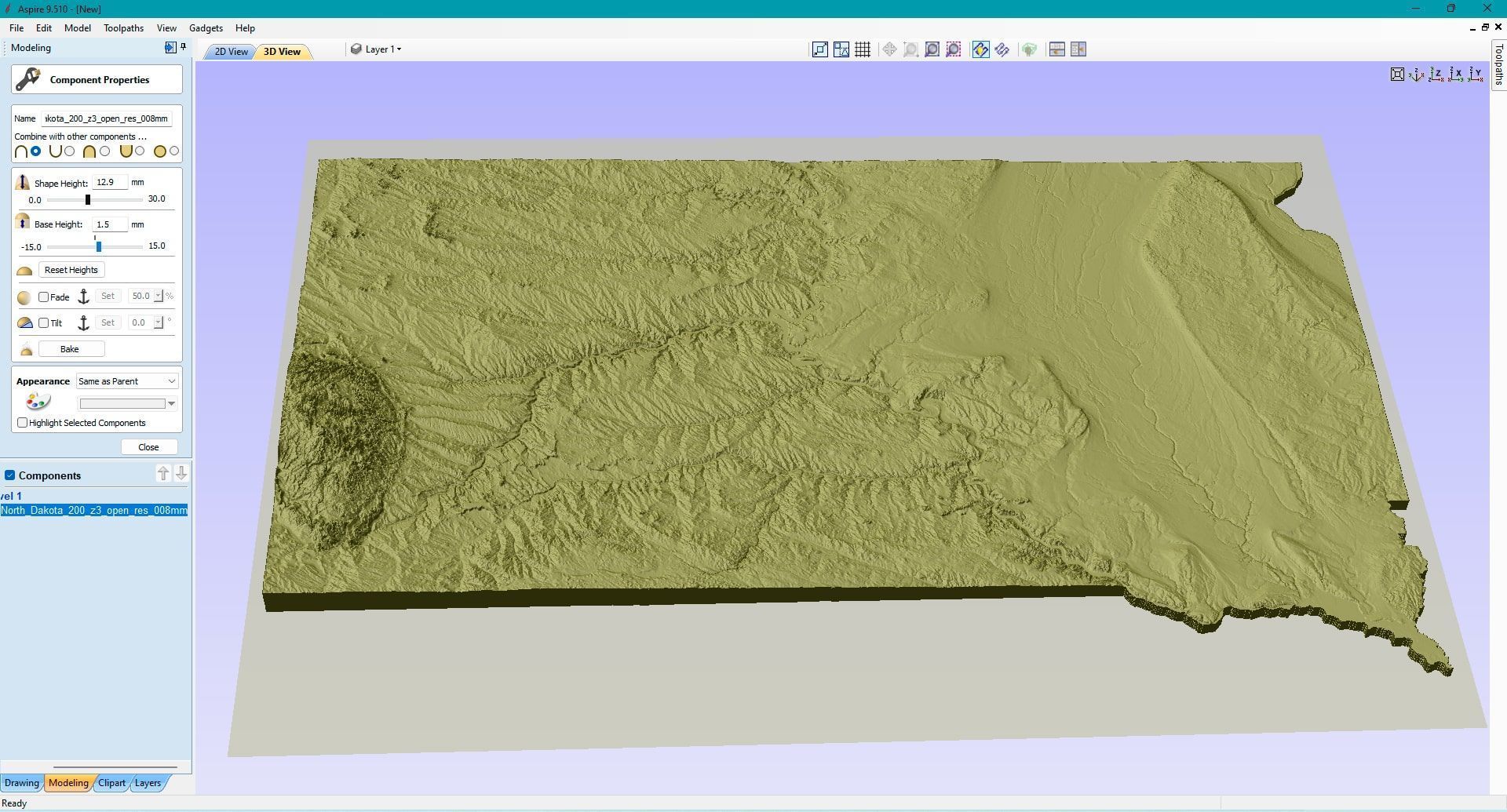The image size is (1507, 812).
Task: Select the Merge Low combine radio
Action: point(140,151)
